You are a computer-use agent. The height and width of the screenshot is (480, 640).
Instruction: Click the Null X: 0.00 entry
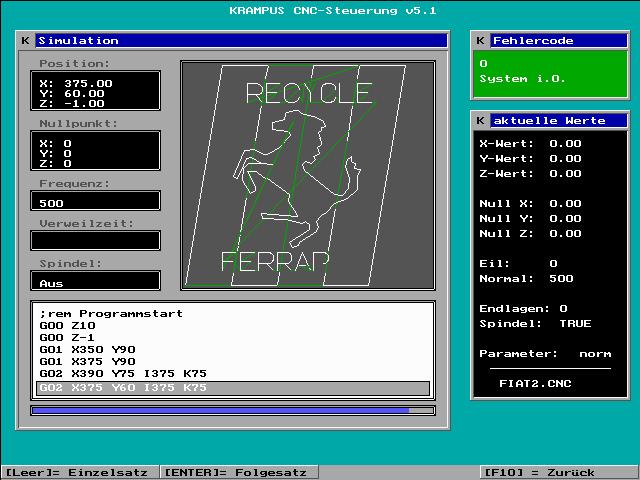tap(530, 204)
